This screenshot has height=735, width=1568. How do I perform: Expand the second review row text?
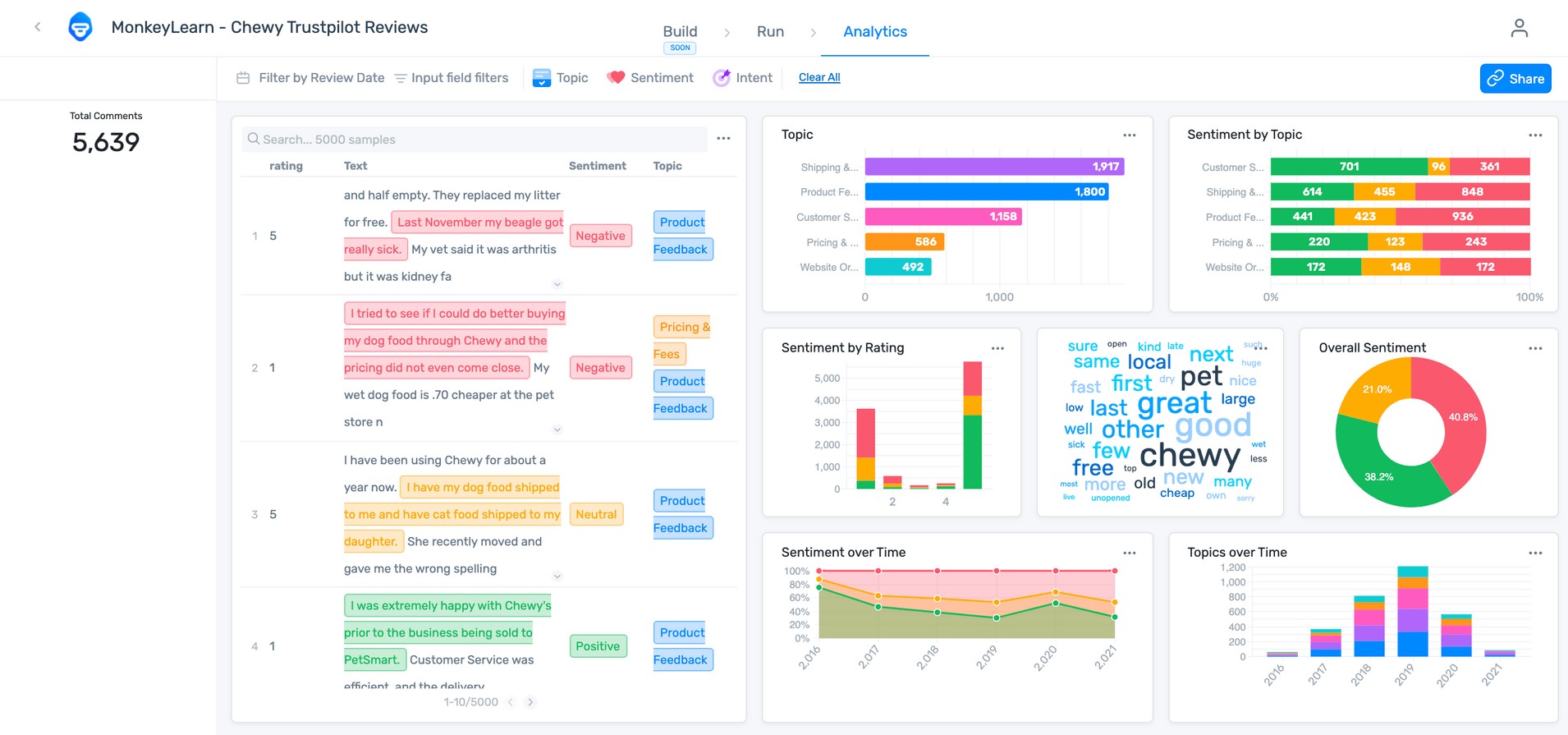[x=557, y=430]
